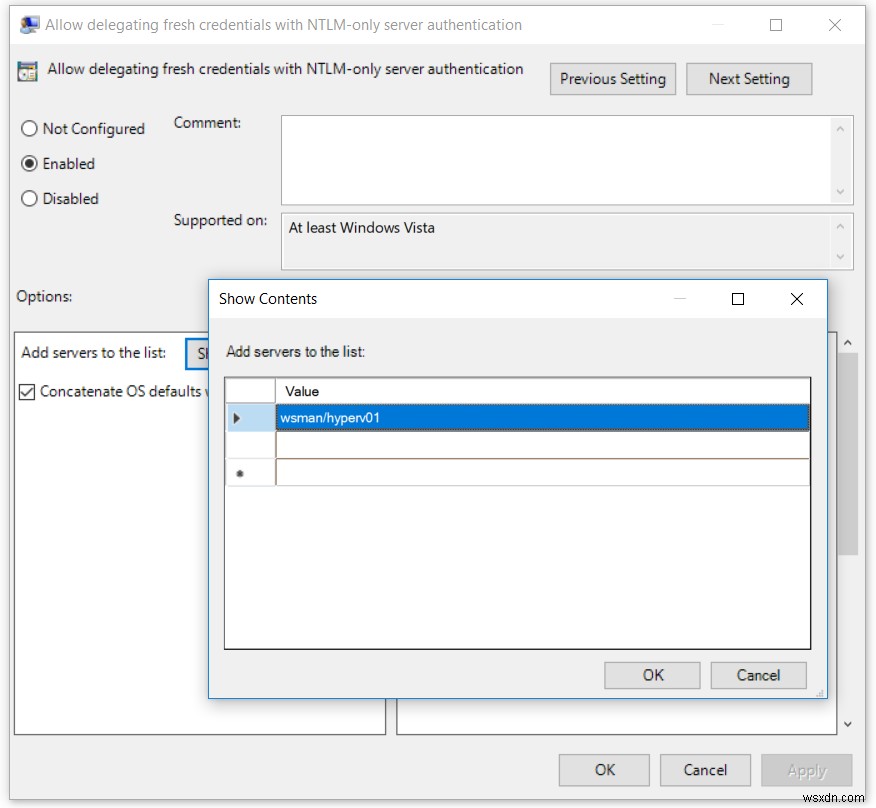876x808 pixels.
Task: Uncheck the Concatenate OS defaults checkbox
Action: [29, 391]
